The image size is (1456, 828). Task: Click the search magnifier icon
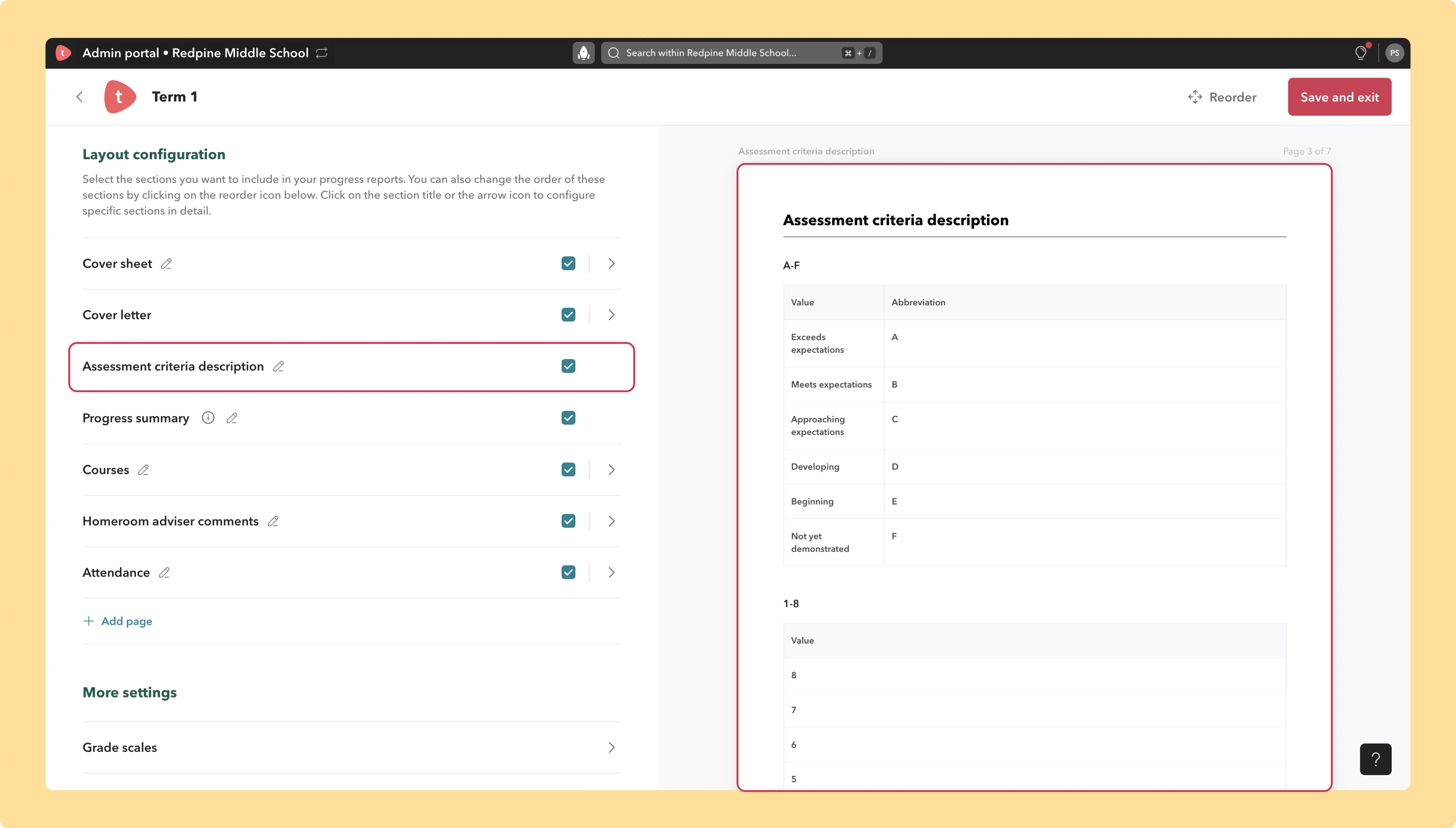tap(613, 53)
